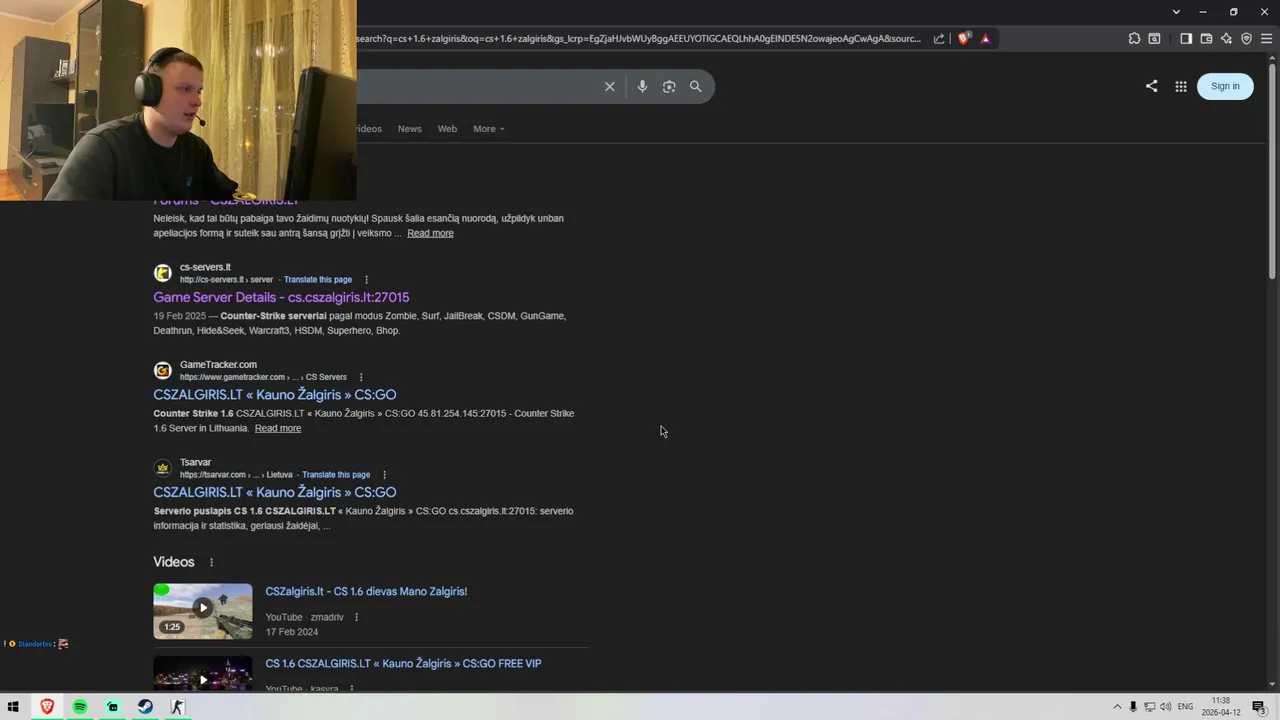Switch to the News search tab
Viewport: 1280px width, 720px height.
[x=409, y=129]
